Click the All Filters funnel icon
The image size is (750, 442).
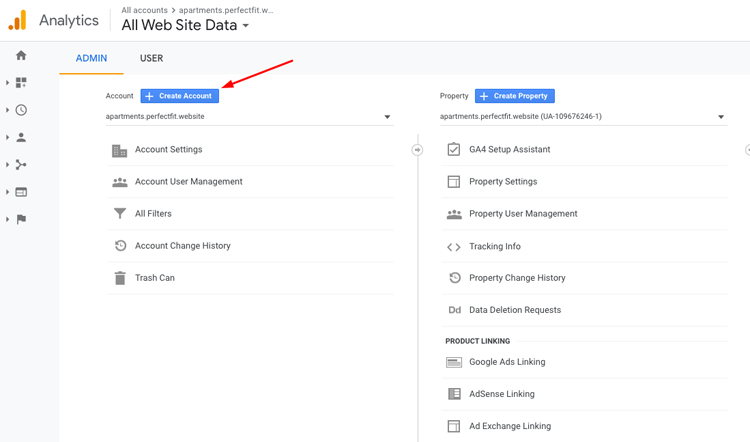pos(120,214)
